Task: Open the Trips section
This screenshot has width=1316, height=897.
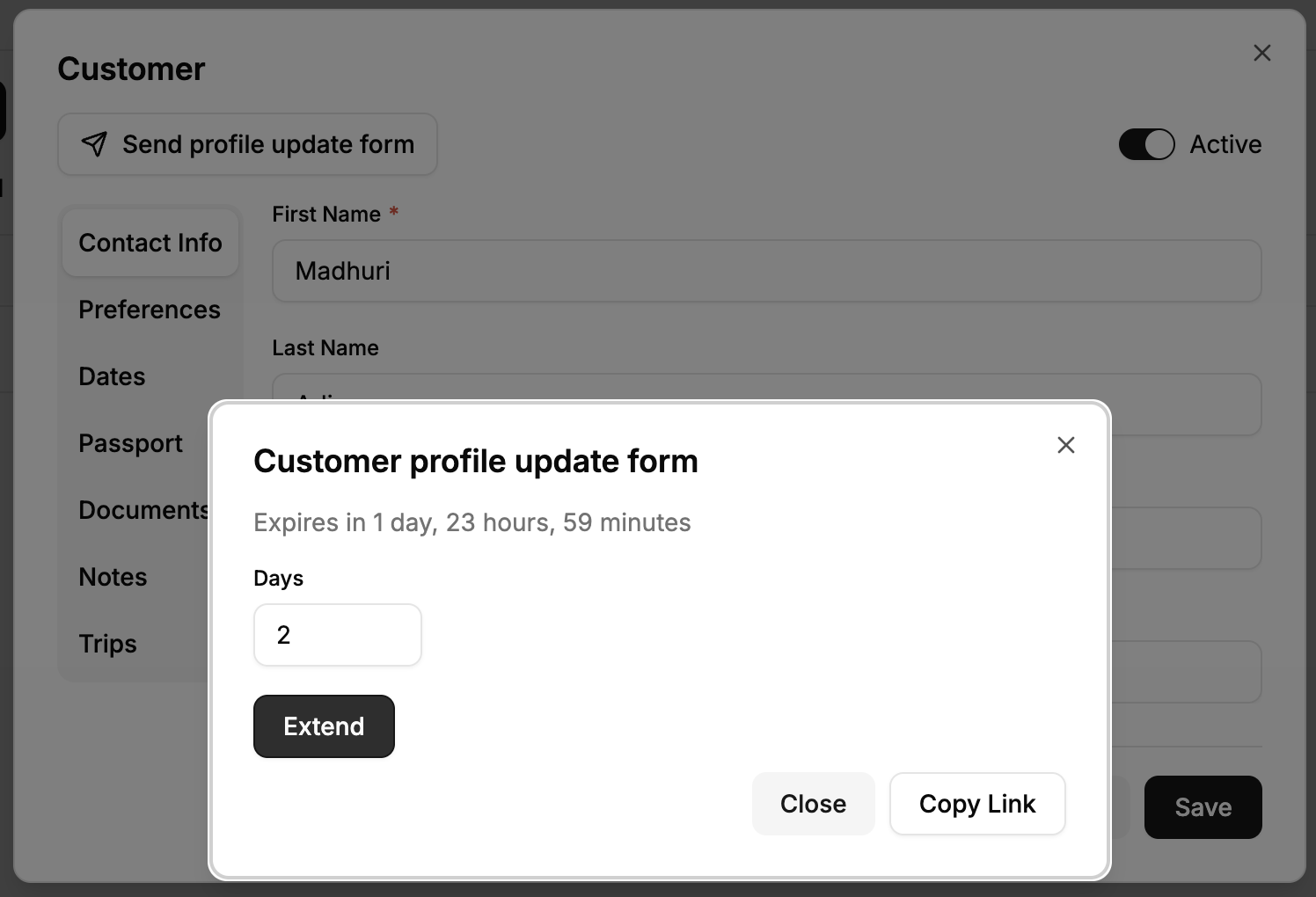Action: pos(107,644)
